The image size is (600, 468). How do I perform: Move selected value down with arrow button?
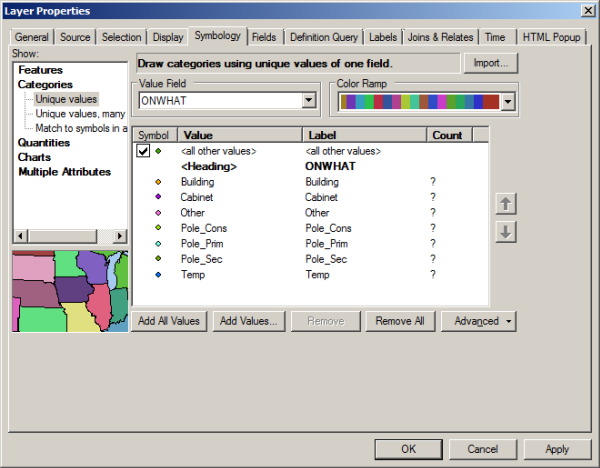(x=507, y=231)
